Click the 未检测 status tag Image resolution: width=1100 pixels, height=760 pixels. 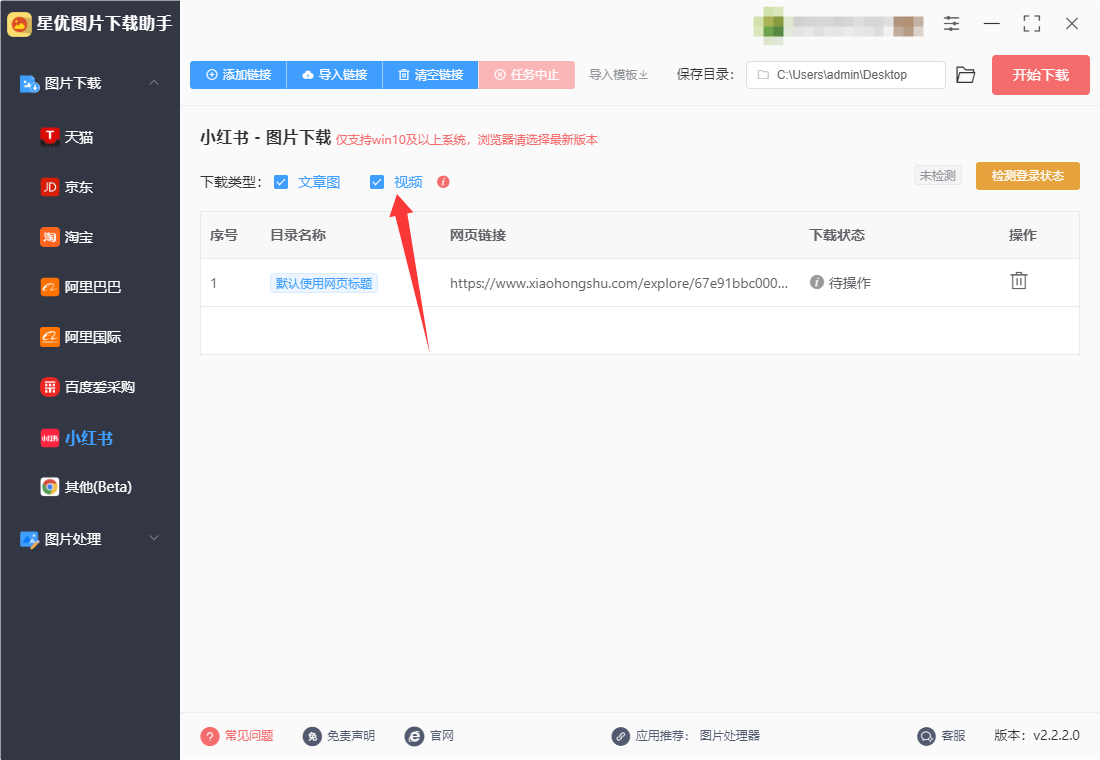tap(938, 175)
